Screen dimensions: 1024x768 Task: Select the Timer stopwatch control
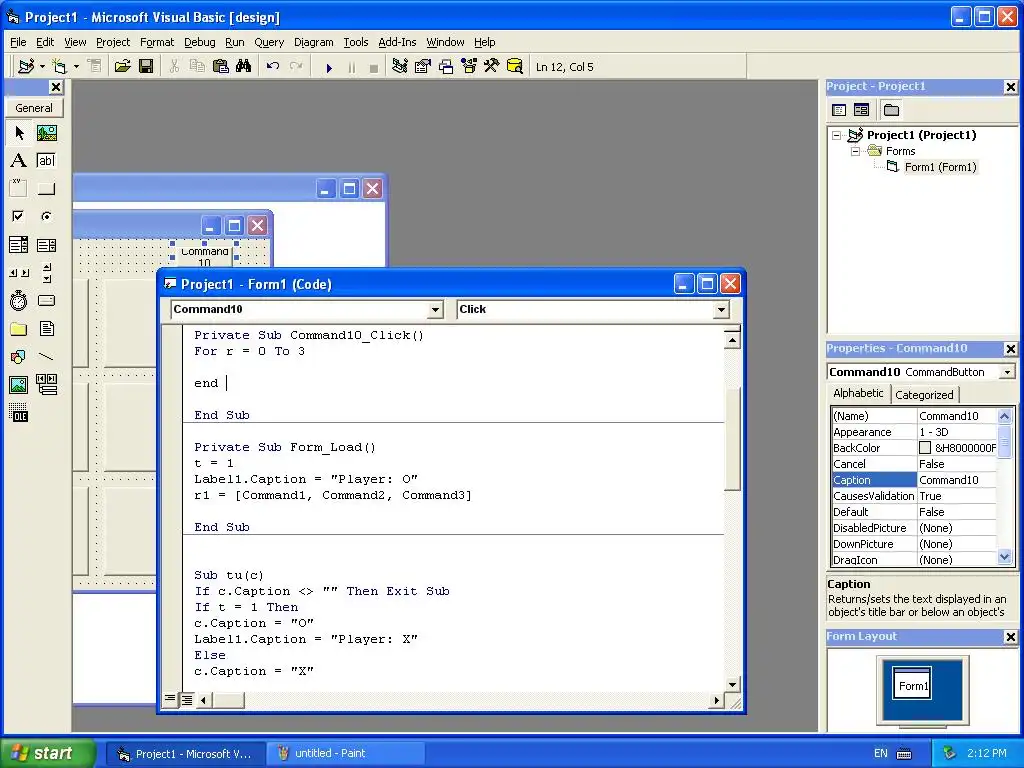[19, 300]
